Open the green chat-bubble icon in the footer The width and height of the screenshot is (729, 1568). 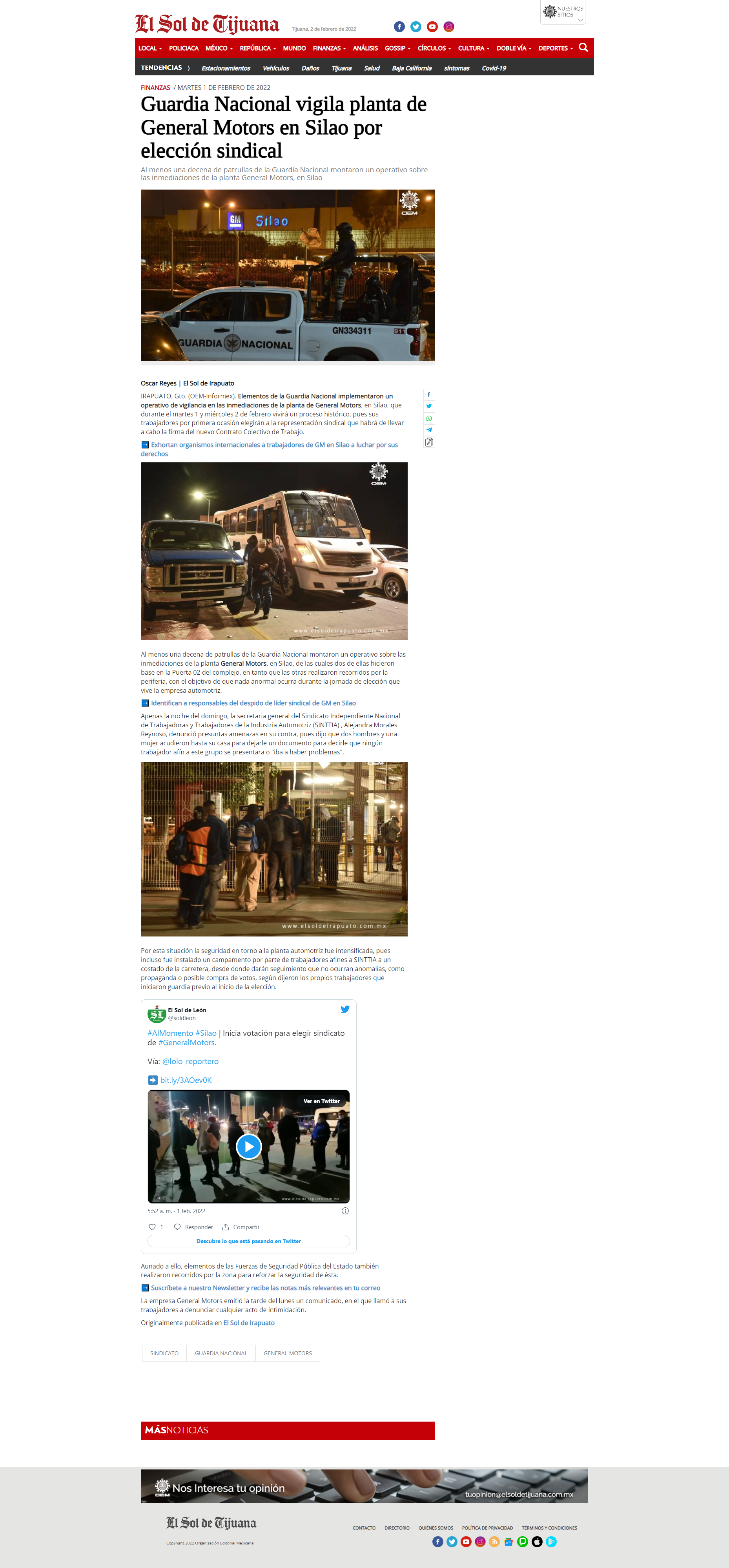(x=523, y=1542)
